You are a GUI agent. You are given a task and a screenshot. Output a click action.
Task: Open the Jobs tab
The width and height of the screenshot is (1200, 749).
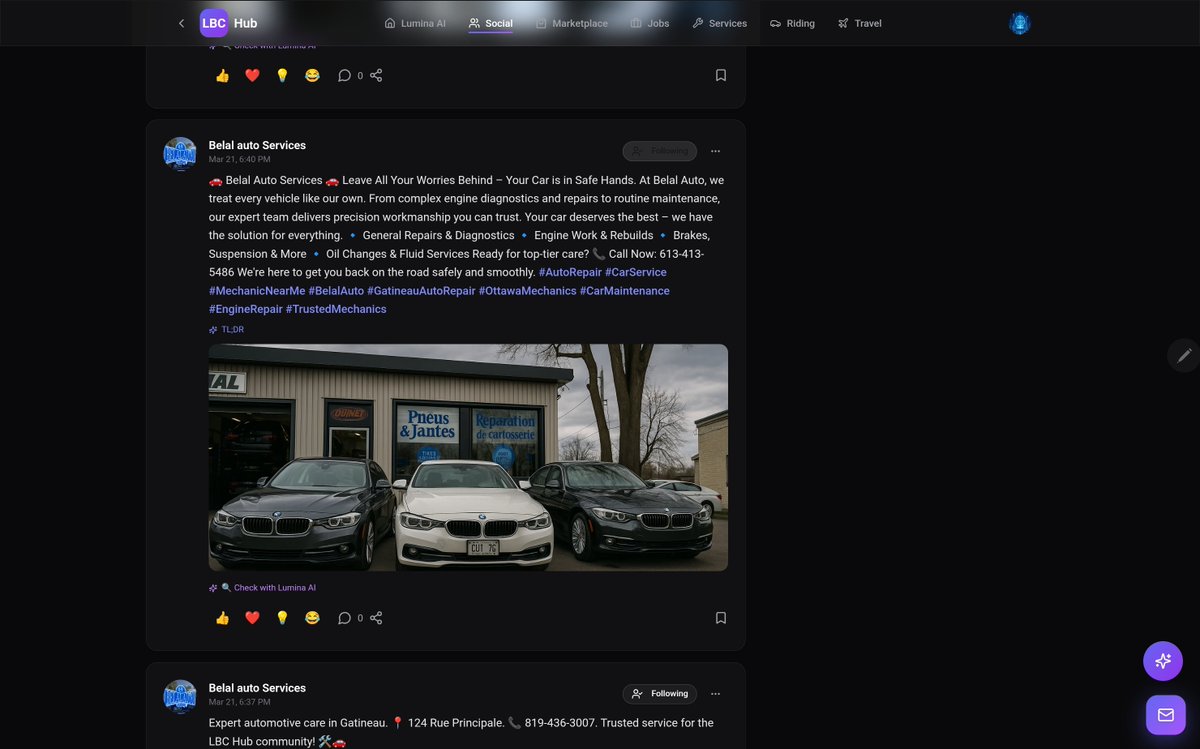tap(650, 23)
